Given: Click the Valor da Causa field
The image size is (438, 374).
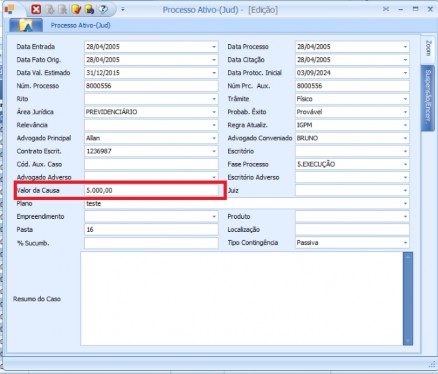Looking at the screenshot, I should (151, 191).
